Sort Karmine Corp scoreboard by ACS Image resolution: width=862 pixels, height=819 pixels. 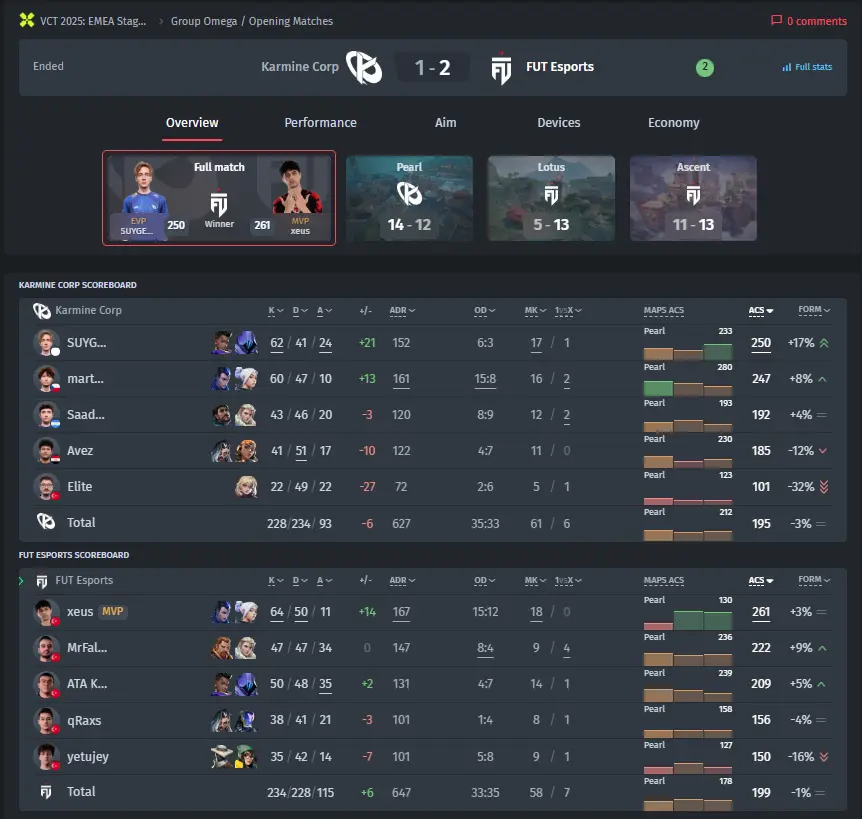tap(761, 311)
